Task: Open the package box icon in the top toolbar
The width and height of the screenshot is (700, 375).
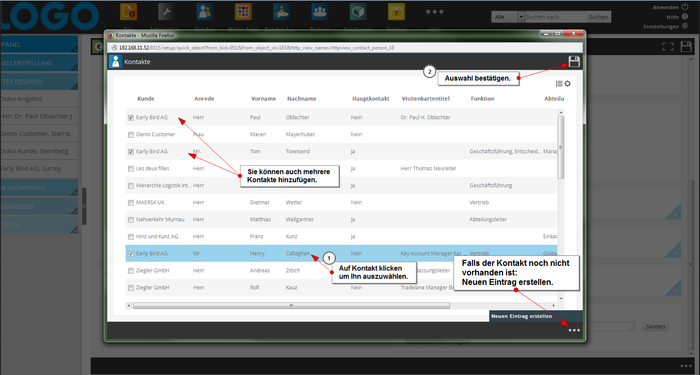Action: point(358,12)
